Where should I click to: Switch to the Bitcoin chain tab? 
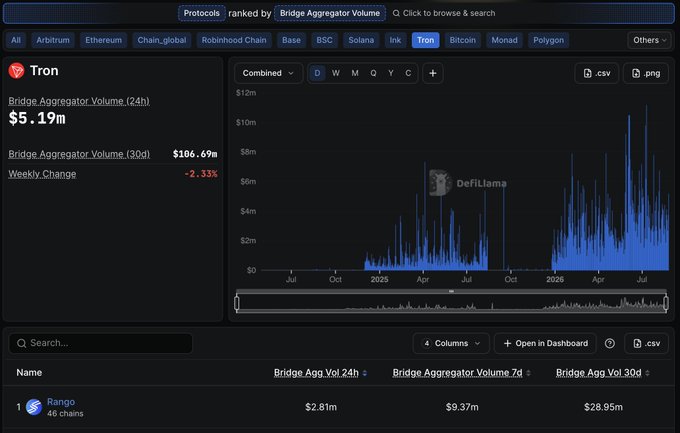coord(463,40)
